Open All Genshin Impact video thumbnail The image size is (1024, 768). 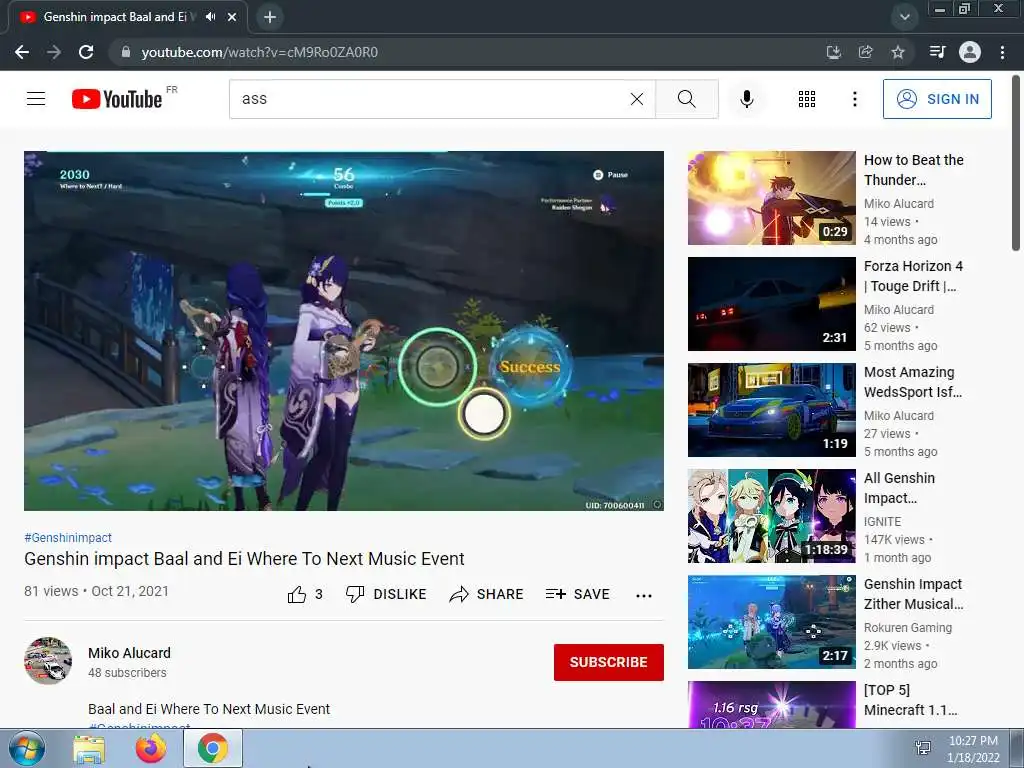771,516
